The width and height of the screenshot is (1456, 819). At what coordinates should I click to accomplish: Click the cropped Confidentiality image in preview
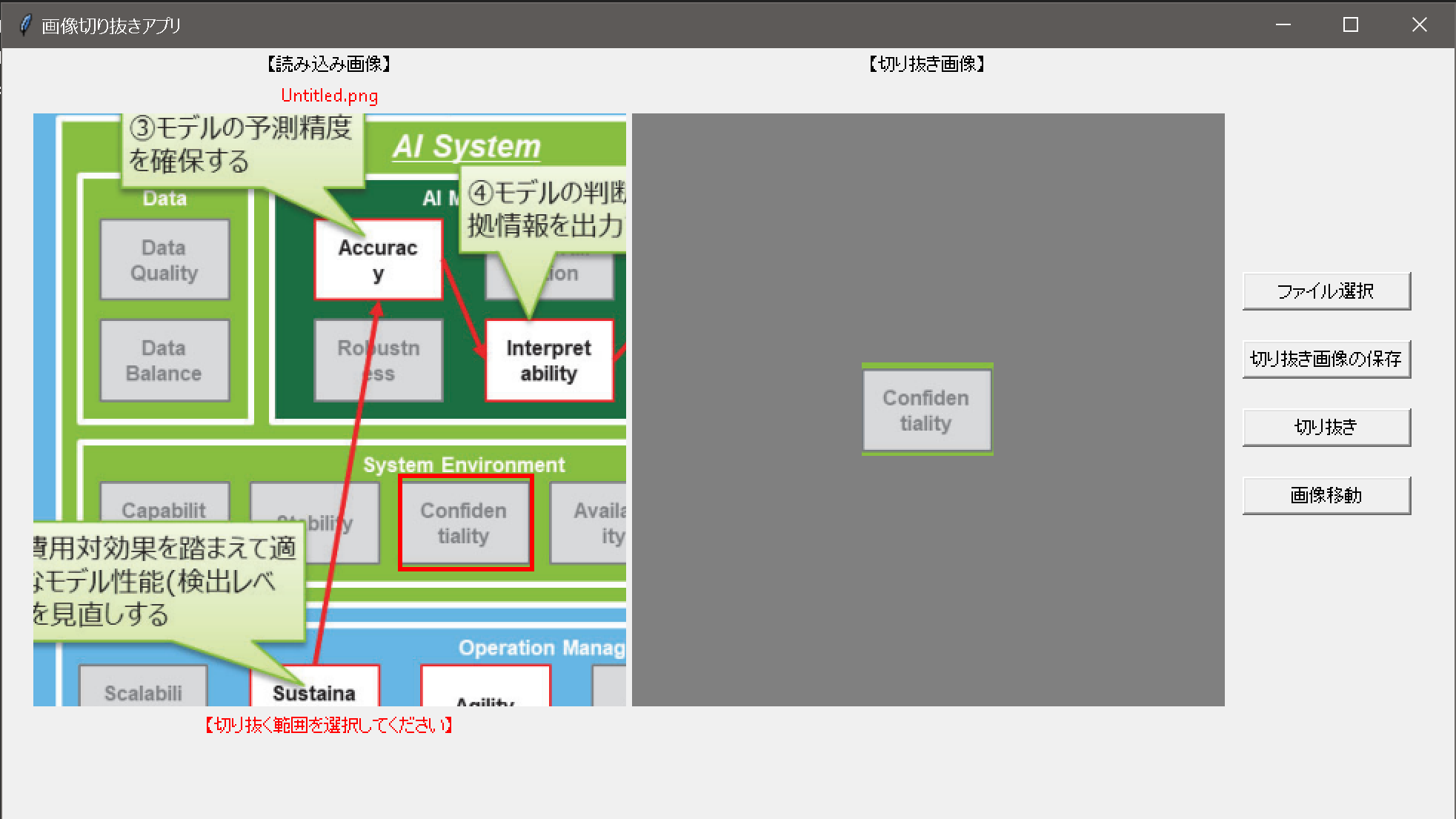coord(927,409)
